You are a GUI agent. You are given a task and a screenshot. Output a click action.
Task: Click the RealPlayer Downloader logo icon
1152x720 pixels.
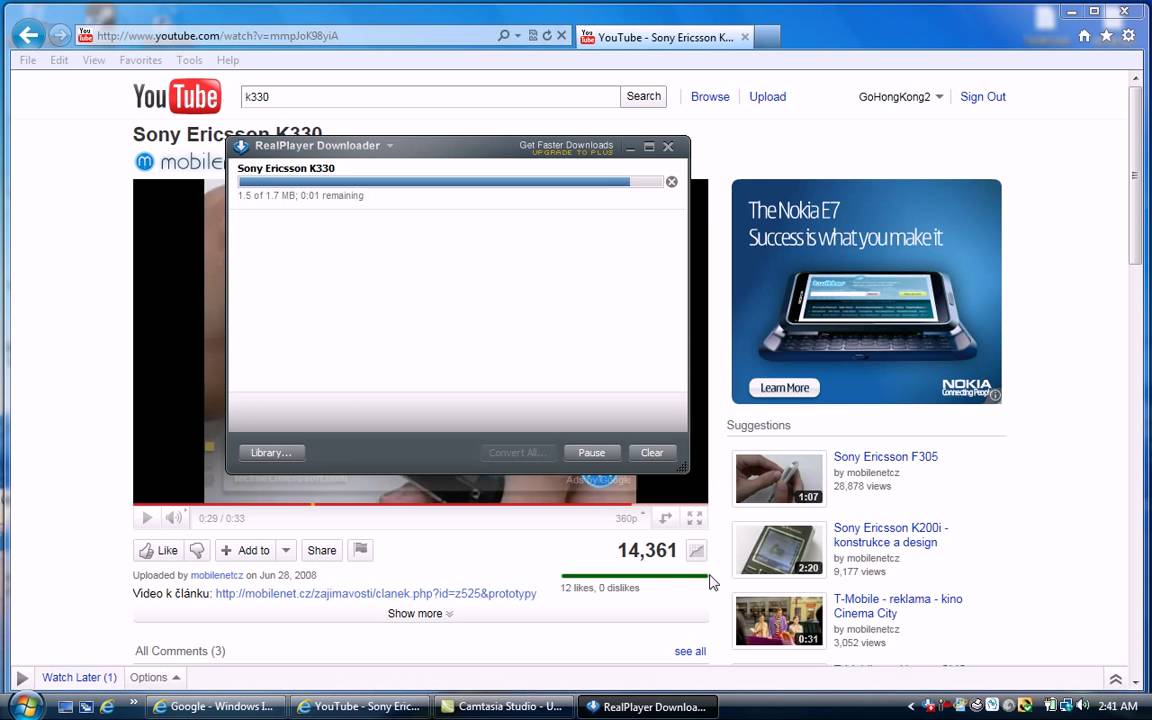(241, 146)
